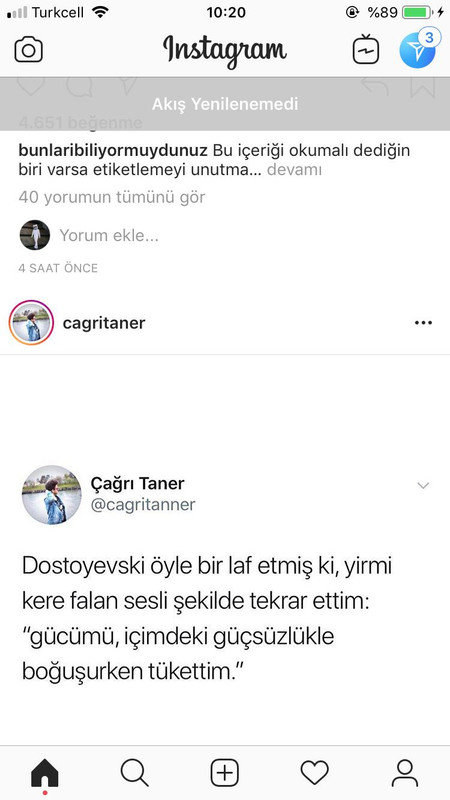The image size is (450, 800).
Task: Open direct messages with 3 badge
Action: coord(418,48)
